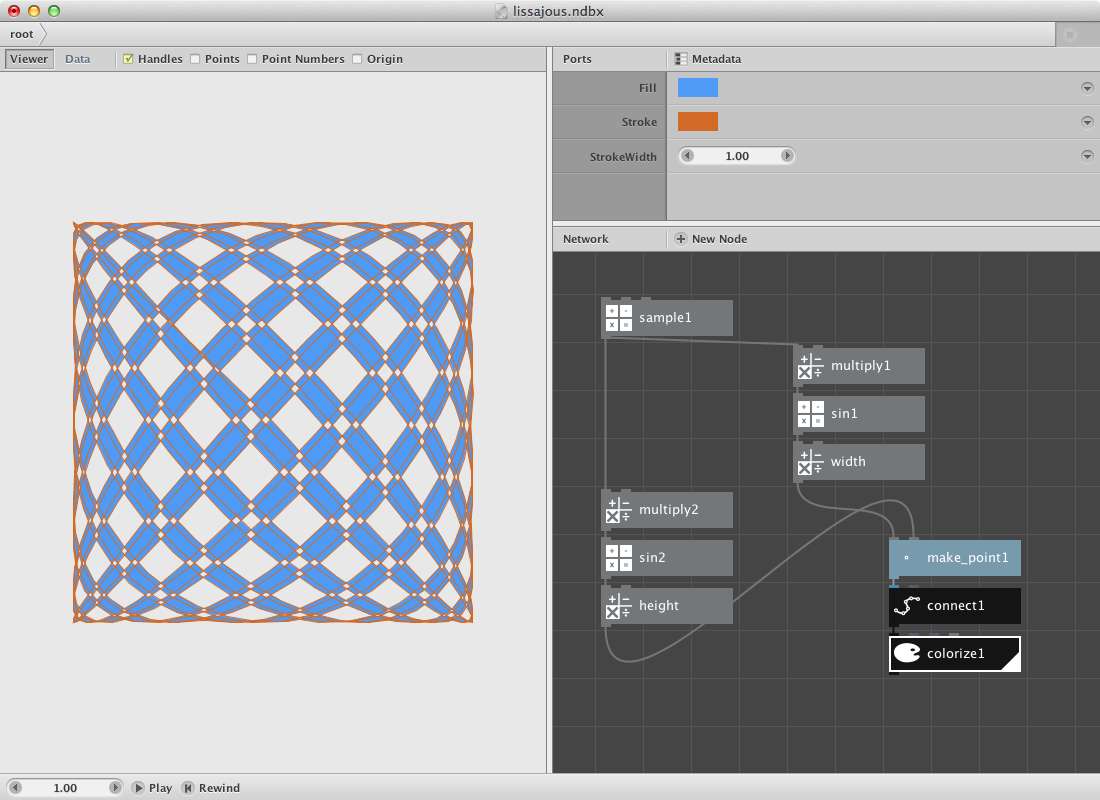Click the sin1 node's math icon

pos(810,413)
